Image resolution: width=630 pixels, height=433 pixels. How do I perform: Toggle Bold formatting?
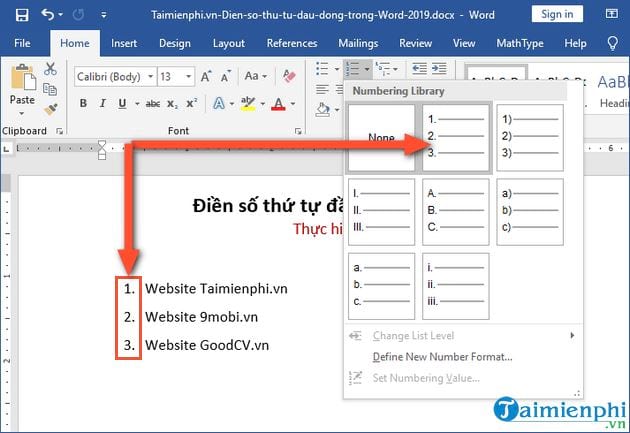pos(83,104)
